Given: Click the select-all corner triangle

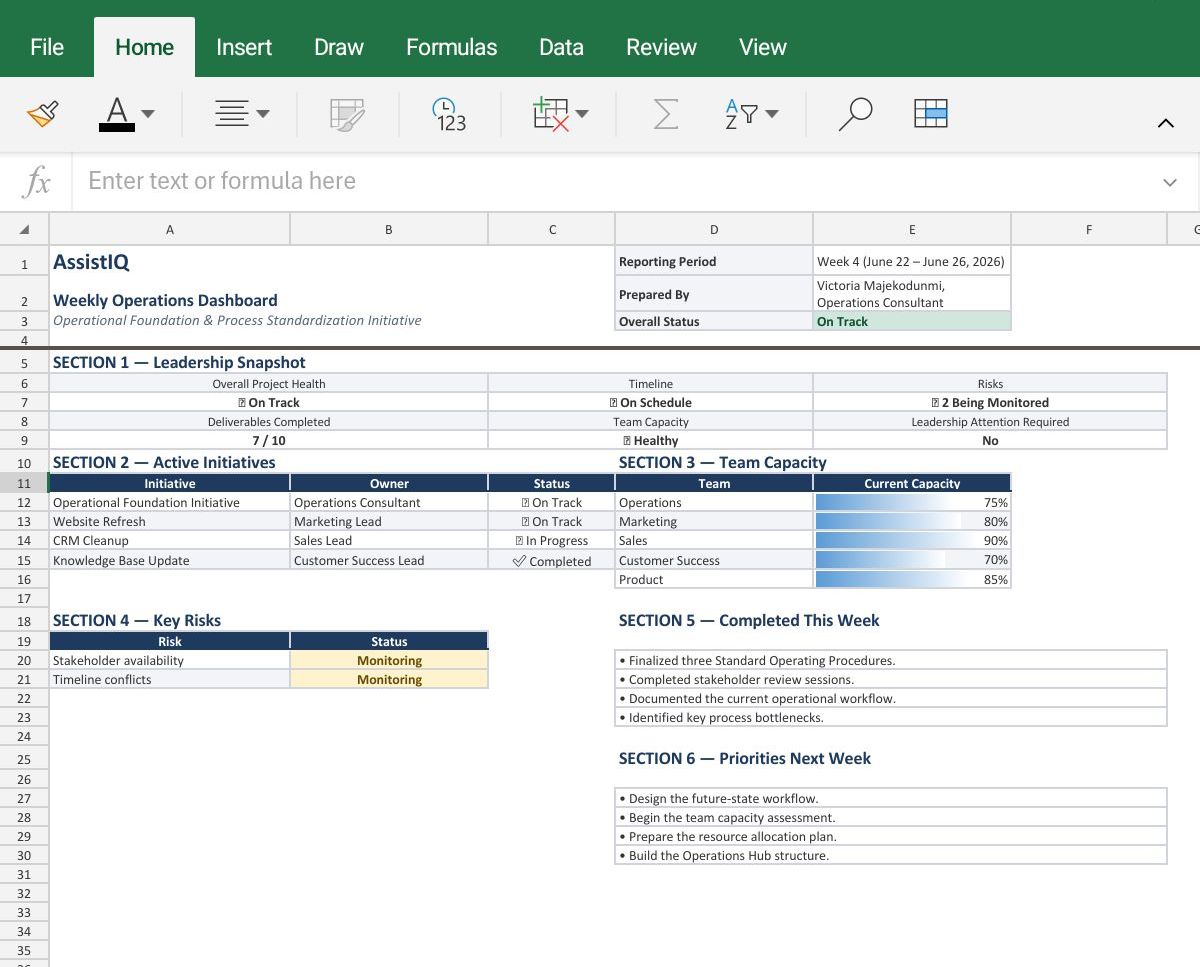Looking at the screenshot, I should (x=24, y=229).
